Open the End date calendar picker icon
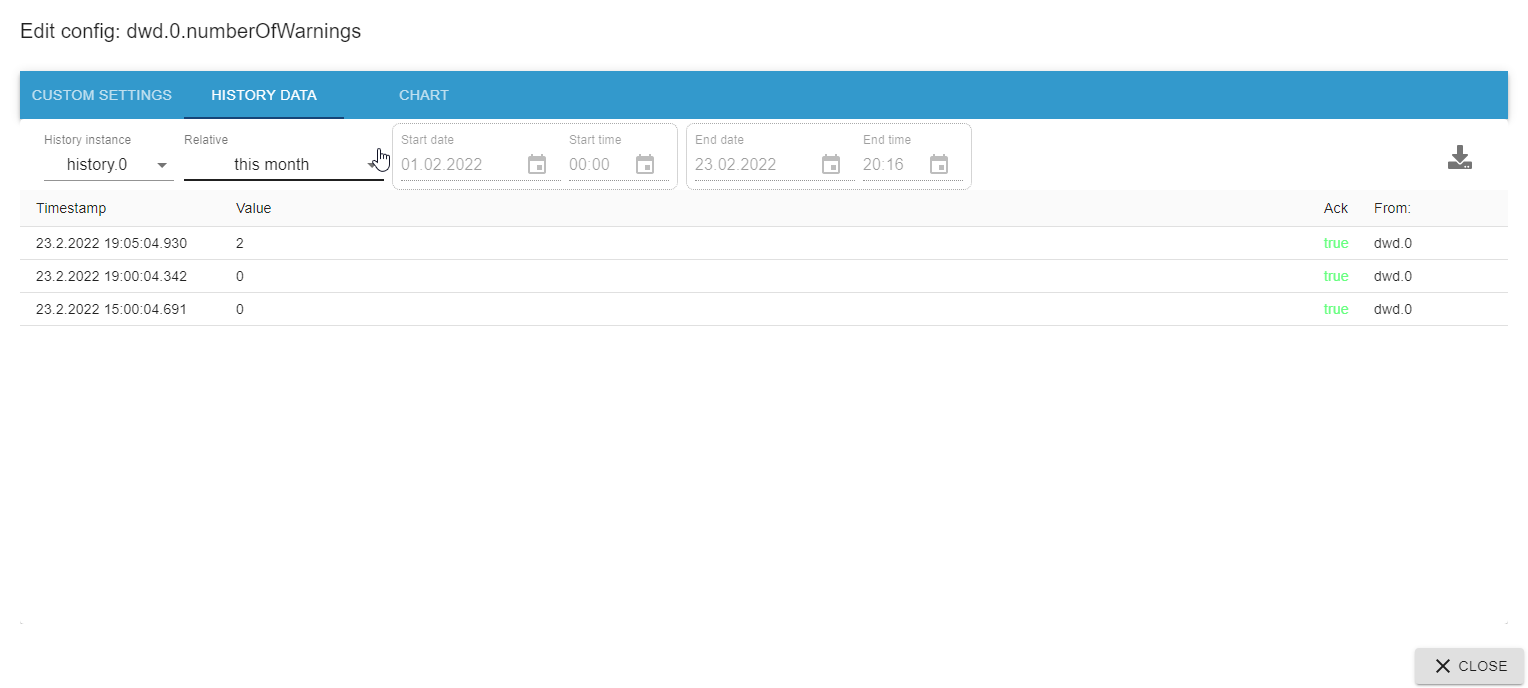Image resolution: width=1528 pixels, height=688 pixels. point(831,164)
